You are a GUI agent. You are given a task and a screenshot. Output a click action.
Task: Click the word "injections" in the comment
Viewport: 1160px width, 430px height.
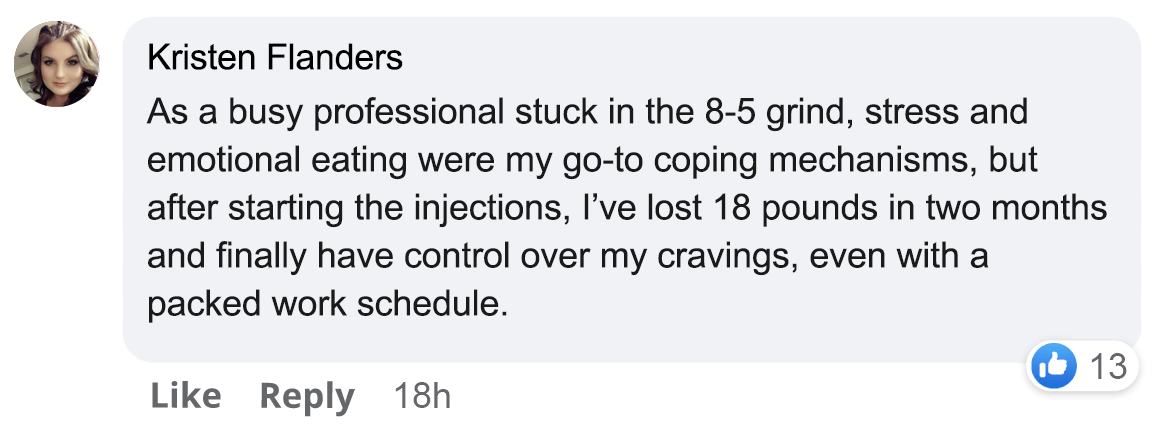pos(489,209)
